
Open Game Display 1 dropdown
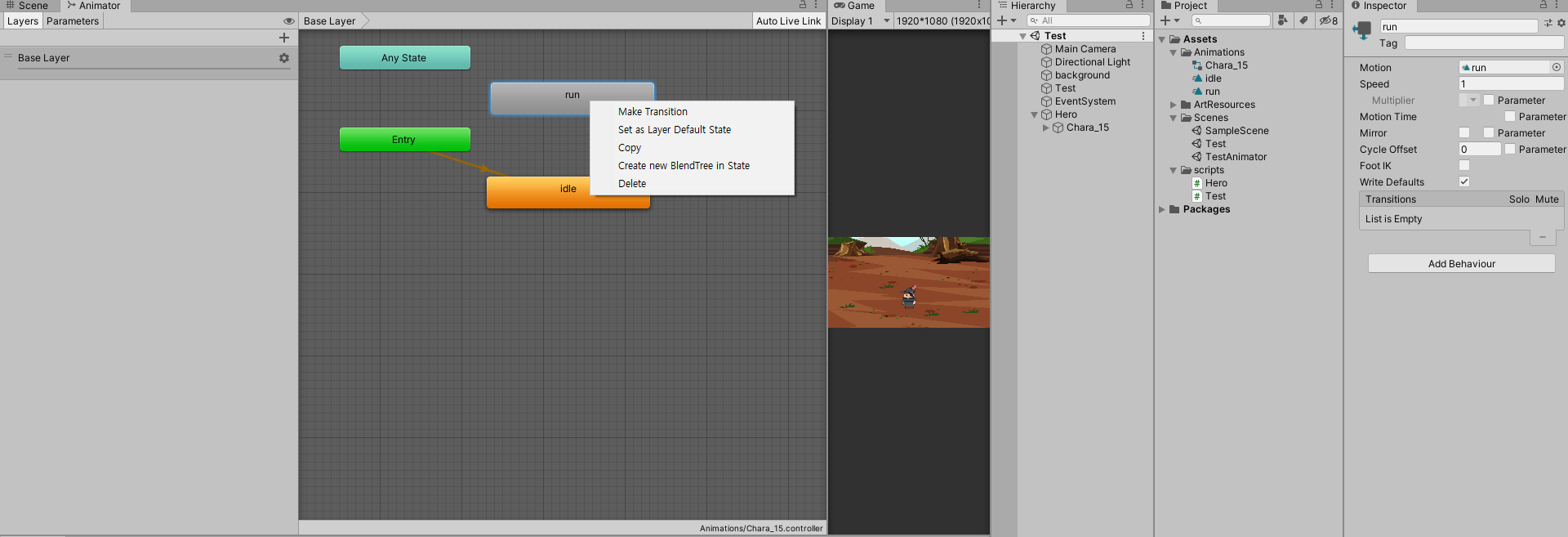coord(861,21)
